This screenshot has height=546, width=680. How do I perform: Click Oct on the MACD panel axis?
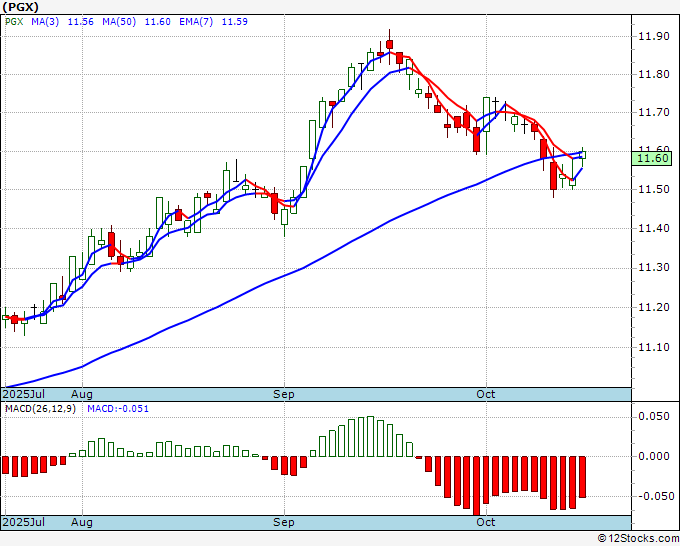(485, 522)
